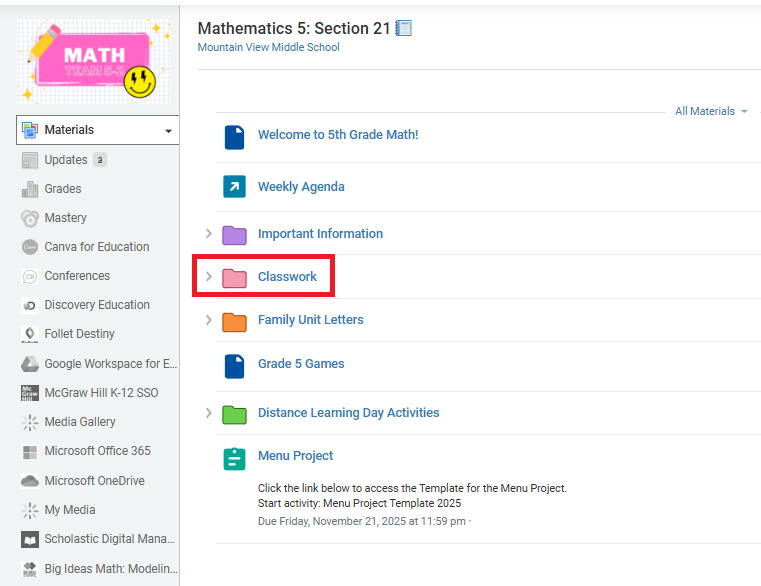Screen dimensions: 761x586
Task: Click the Grade 5 Games page icon
Action: 234,366
